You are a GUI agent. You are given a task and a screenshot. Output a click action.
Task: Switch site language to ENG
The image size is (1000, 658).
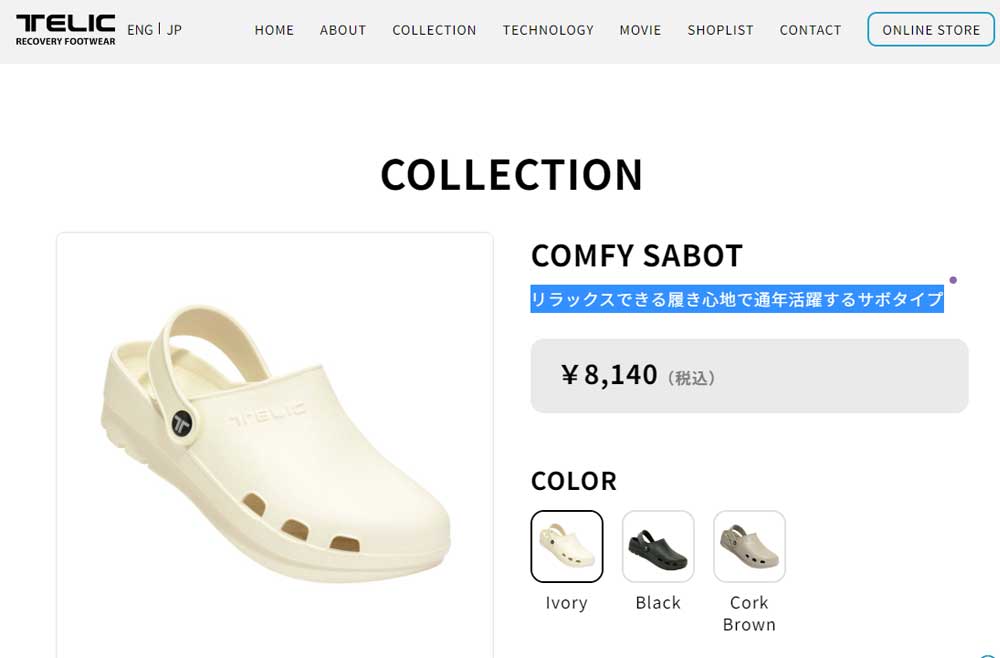[x=140, y=29]
